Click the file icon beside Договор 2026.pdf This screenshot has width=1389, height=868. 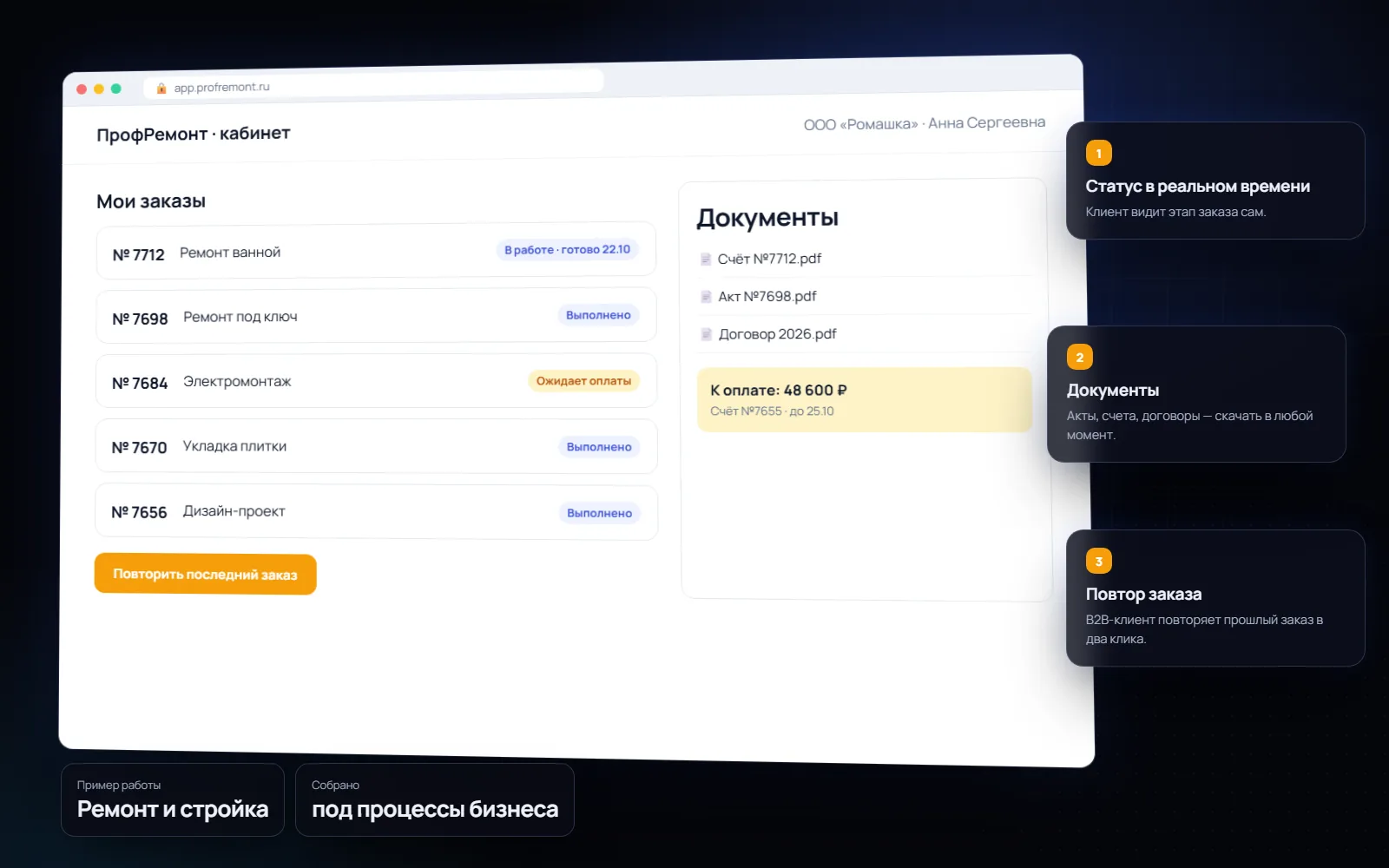707,334
